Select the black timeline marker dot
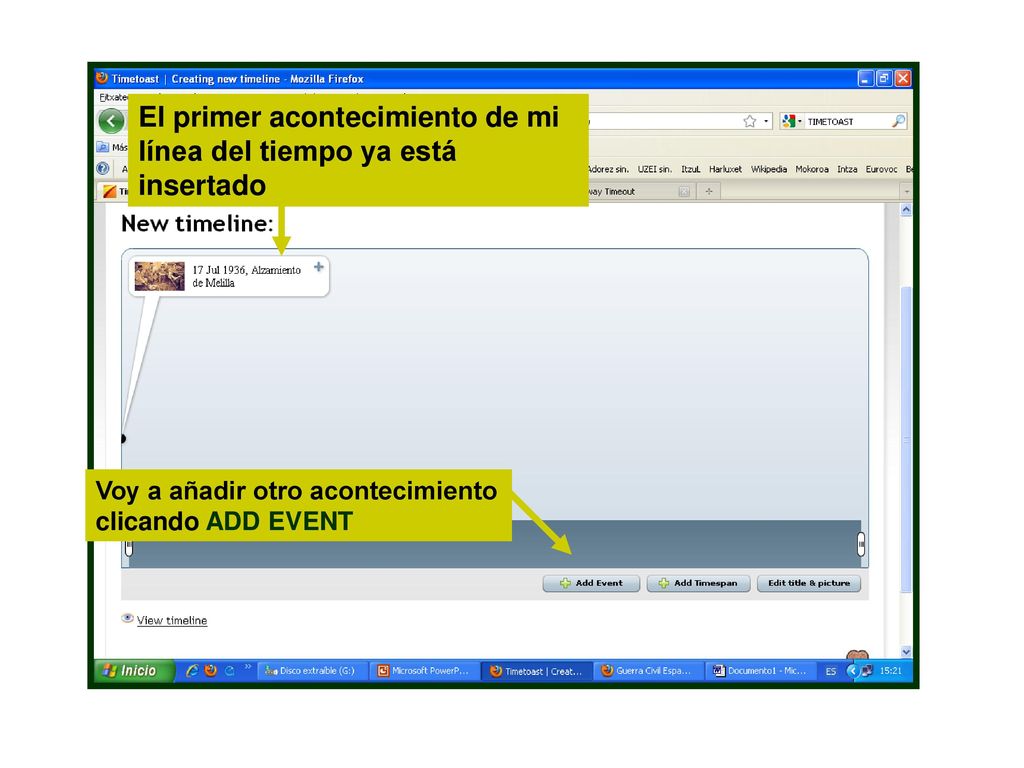 click(123, 438)
